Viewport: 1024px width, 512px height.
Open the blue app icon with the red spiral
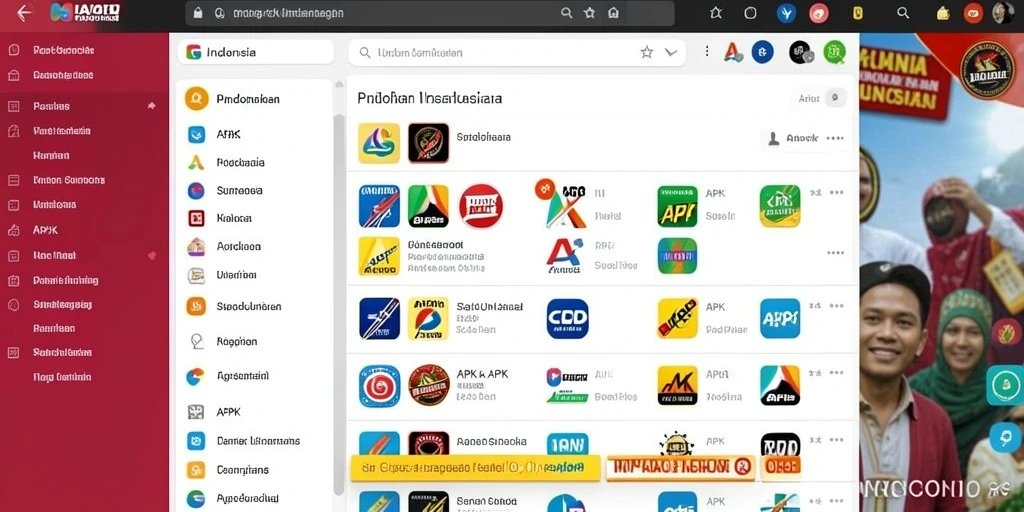point(379,385)
